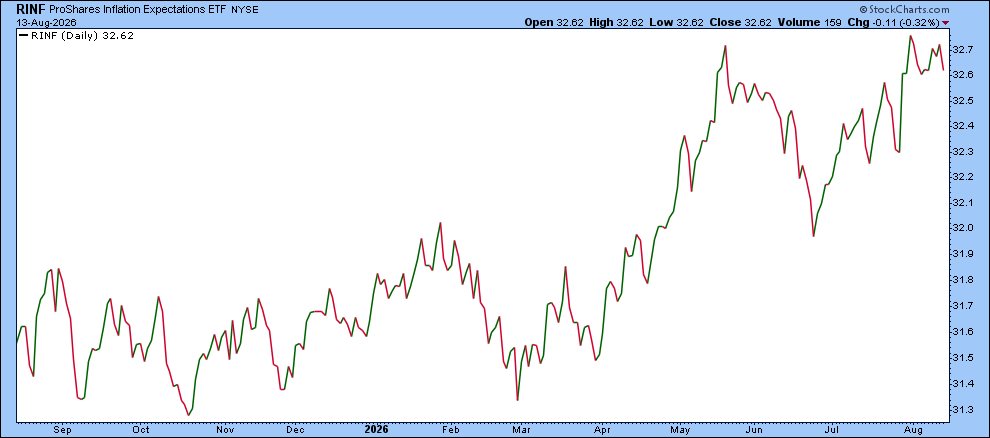Click the Jul month axis label

pyautogui.click(x=832, y=429)
